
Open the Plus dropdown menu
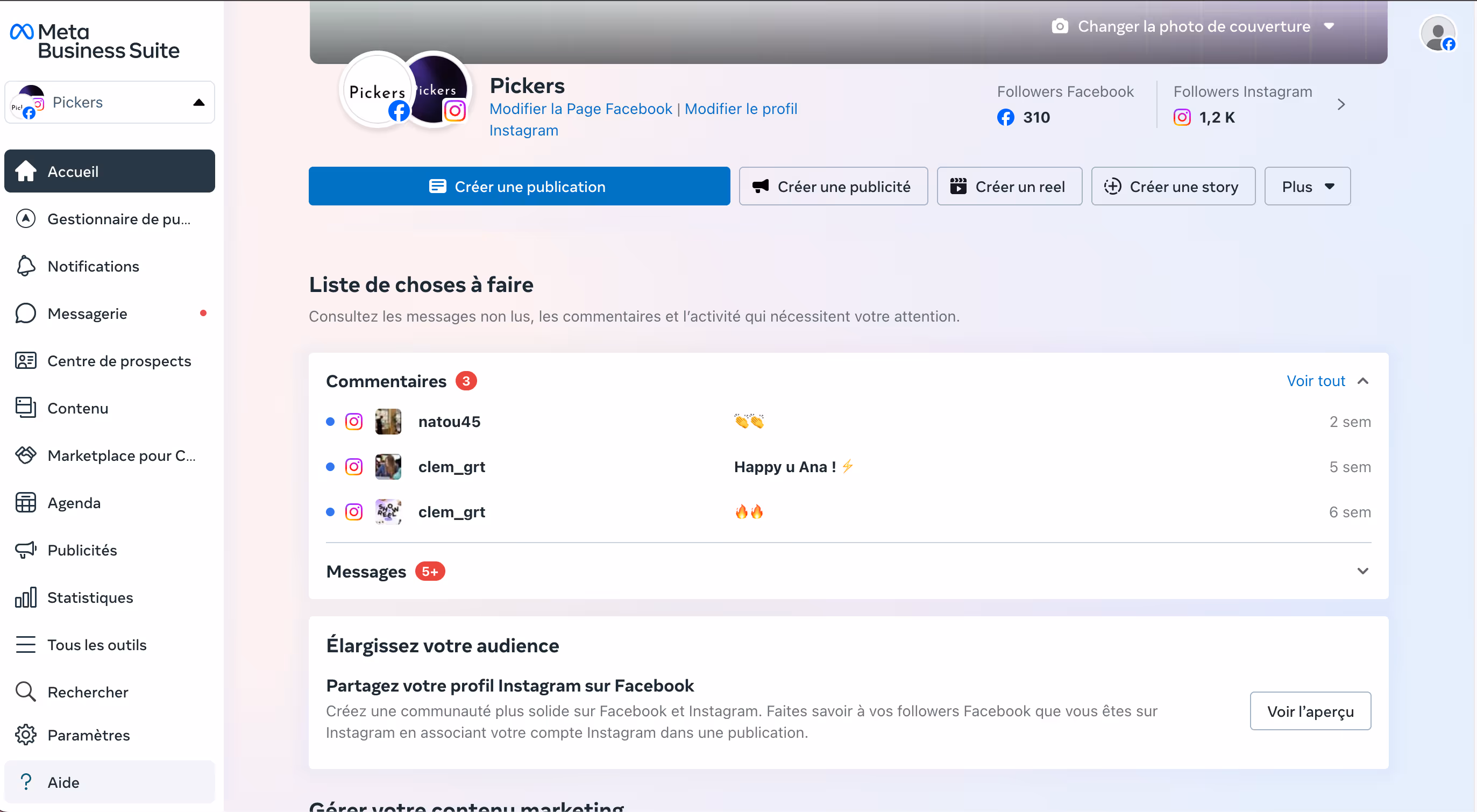pos(1307,186)
